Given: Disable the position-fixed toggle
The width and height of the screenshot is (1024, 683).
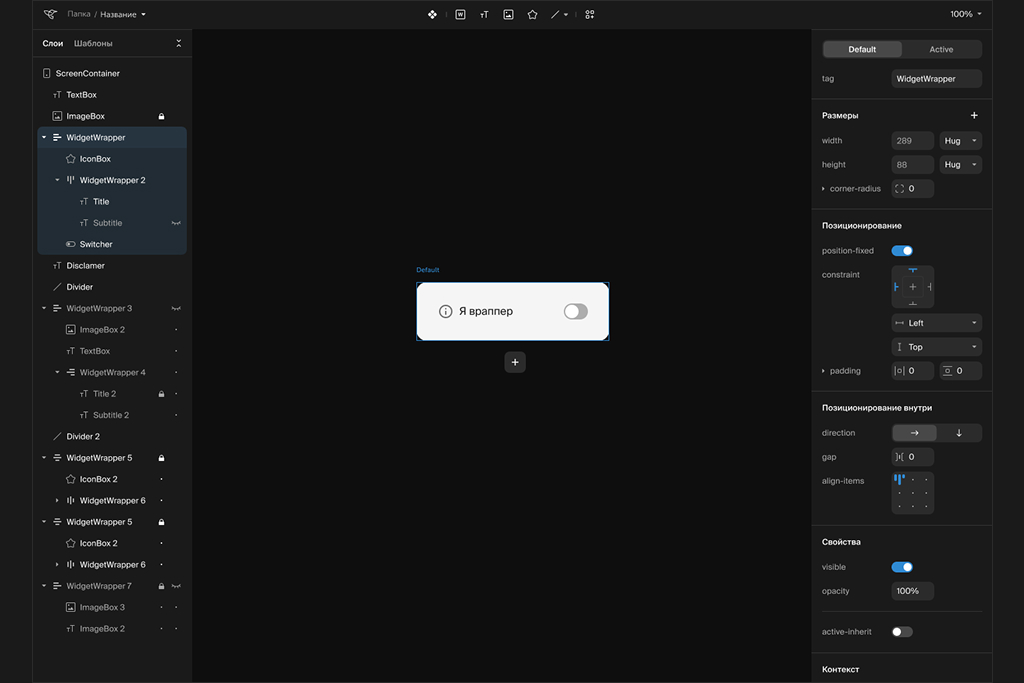Looking at the screenshot, I should [x=902, y=251].
